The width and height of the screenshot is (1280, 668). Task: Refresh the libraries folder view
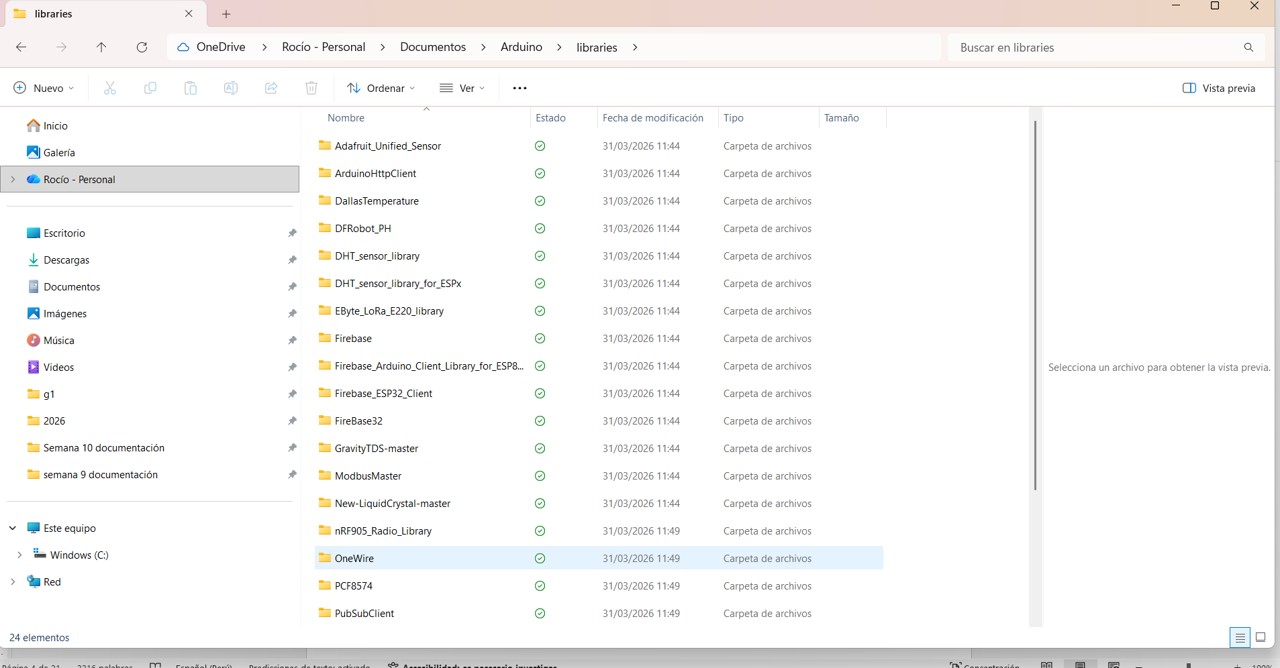click(x=142, y=47)
